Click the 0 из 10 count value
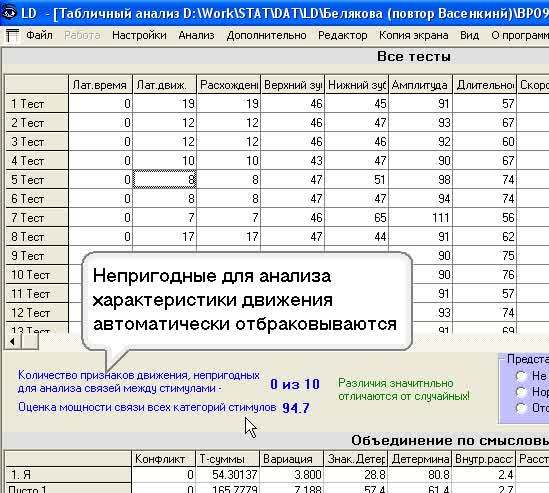The image size is (549, 493). [x=295, y=384]
